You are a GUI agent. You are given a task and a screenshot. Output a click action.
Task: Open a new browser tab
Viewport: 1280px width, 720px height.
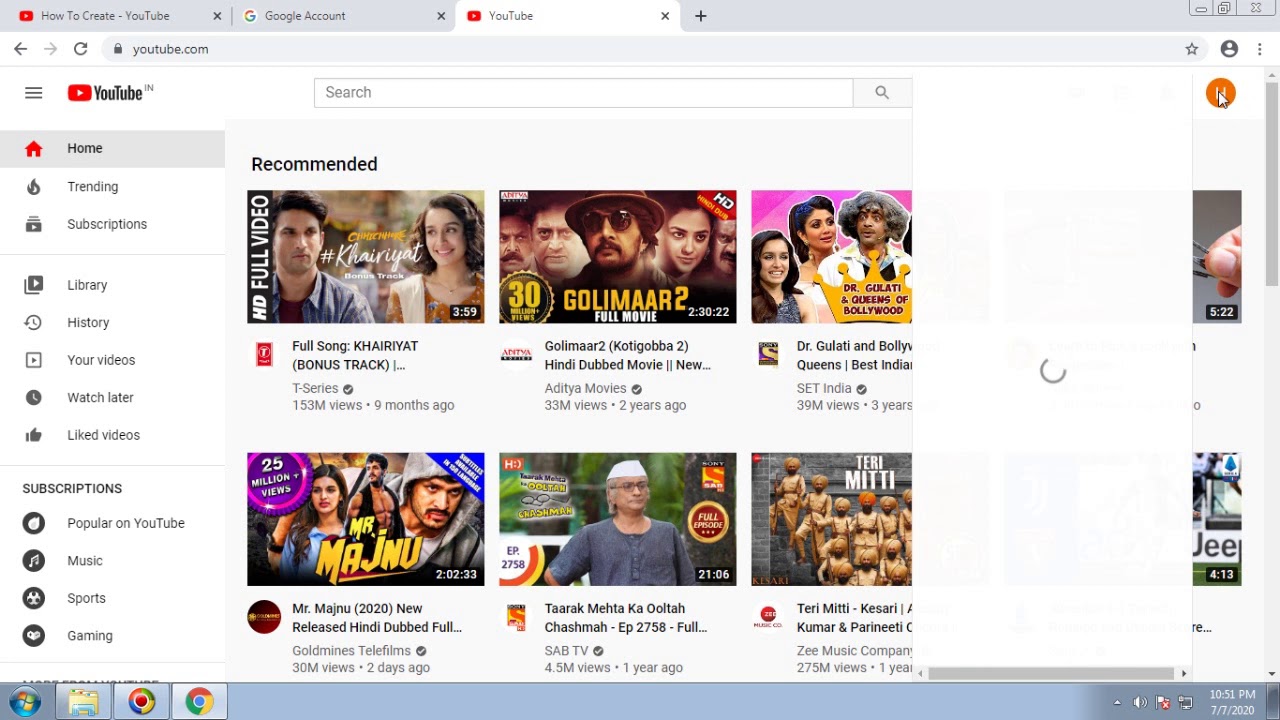click(701, 16)
